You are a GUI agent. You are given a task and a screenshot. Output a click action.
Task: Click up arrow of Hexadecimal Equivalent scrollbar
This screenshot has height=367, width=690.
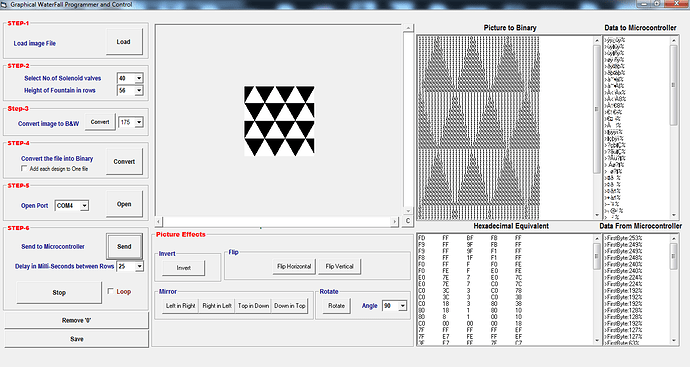click(x=597, y=239)
